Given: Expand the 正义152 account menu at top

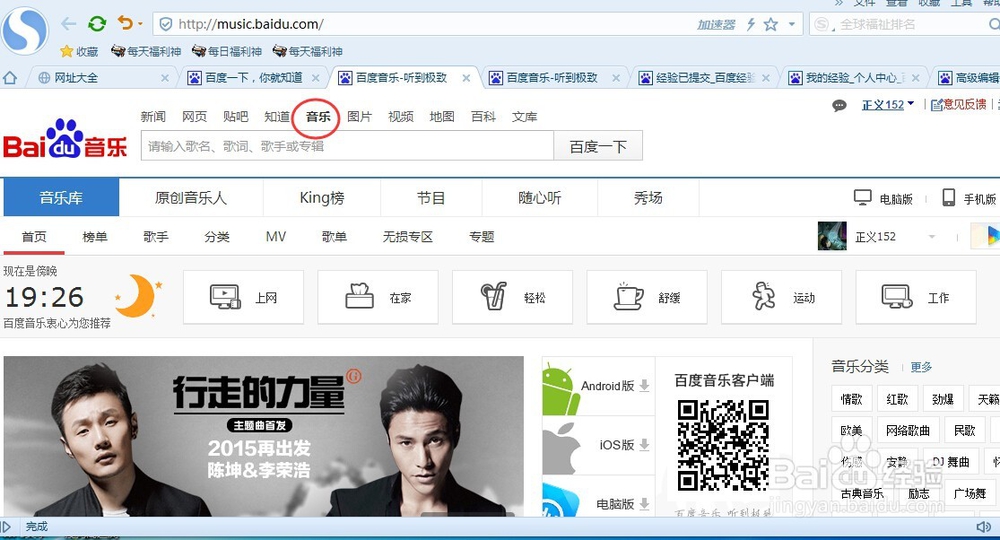Looking at the screenshot, I should click(x=888, y=105).
